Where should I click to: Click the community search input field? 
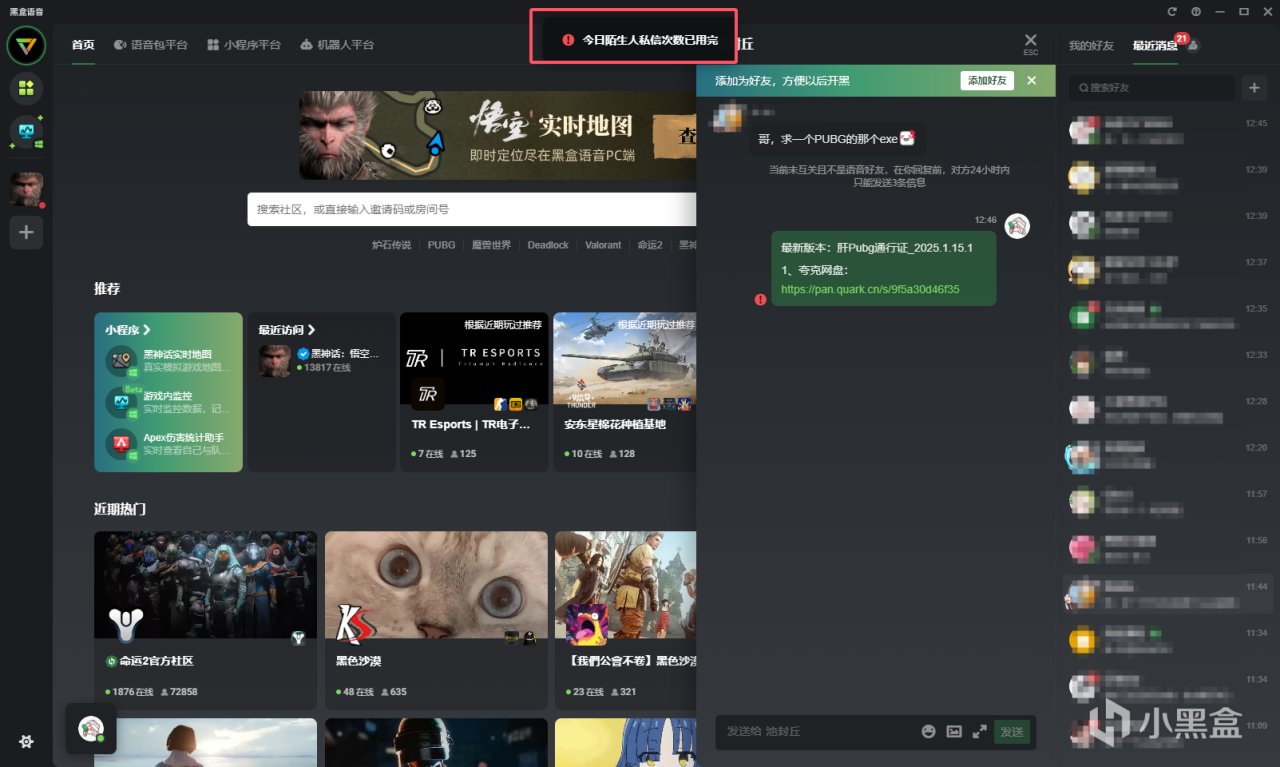click(x=471, y=209)
